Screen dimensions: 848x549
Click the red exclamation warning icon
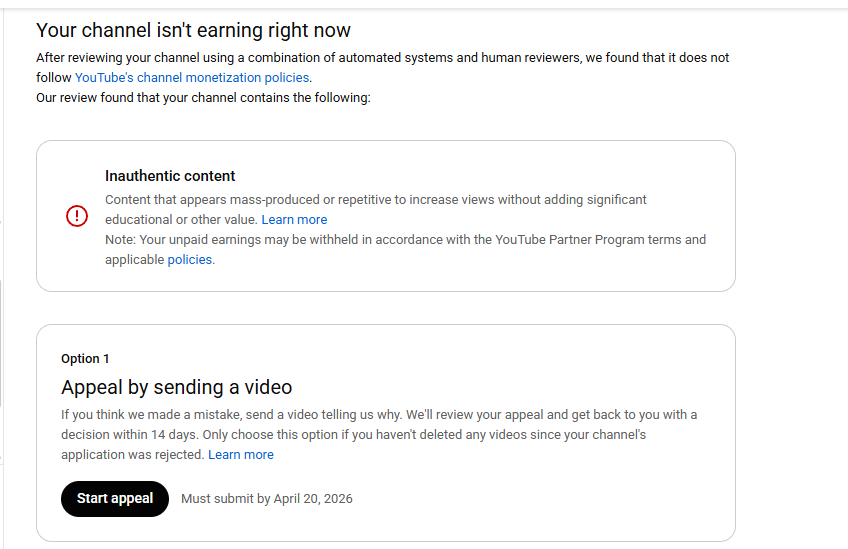pos(77,216)
